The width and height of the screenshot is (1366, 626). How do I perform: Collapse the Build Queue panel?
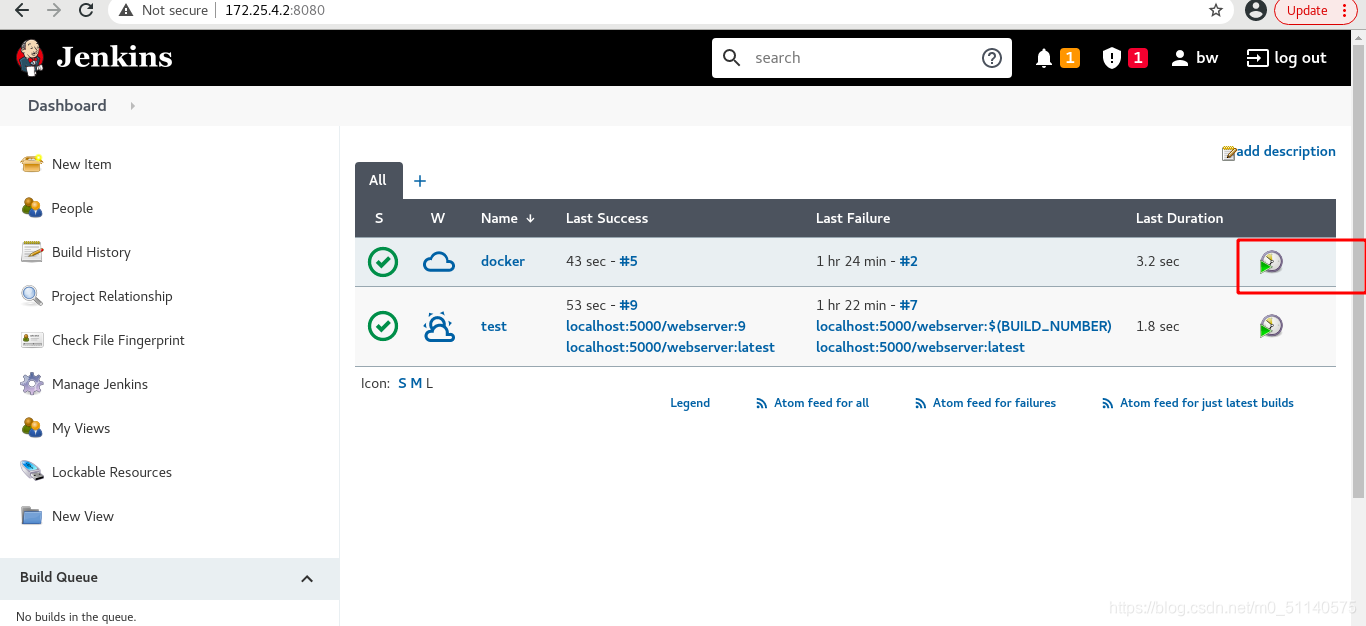(x=307, y=578)
